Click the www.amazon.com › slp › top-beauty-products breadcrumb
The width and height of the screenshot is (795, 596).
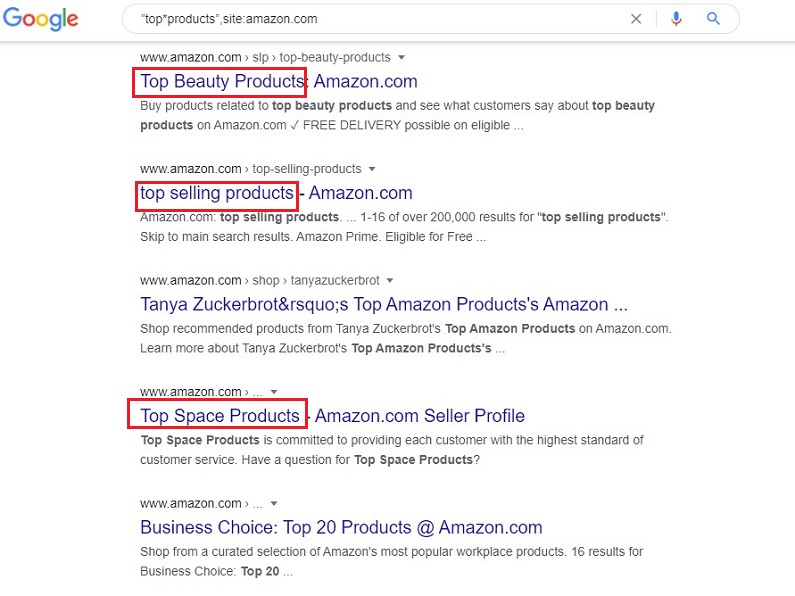click(x=265, y=57)
